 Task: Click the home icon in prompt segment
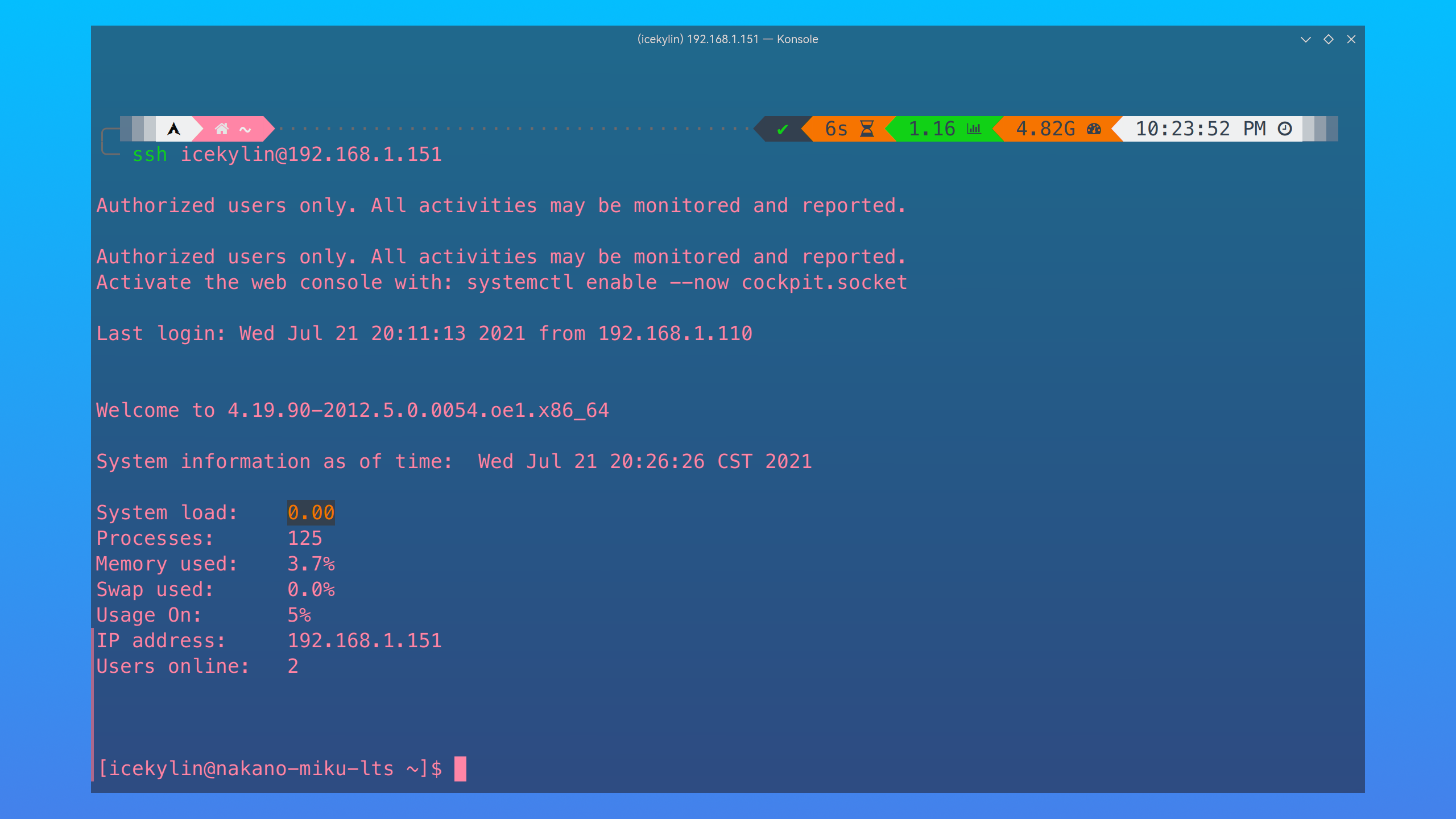222,129
